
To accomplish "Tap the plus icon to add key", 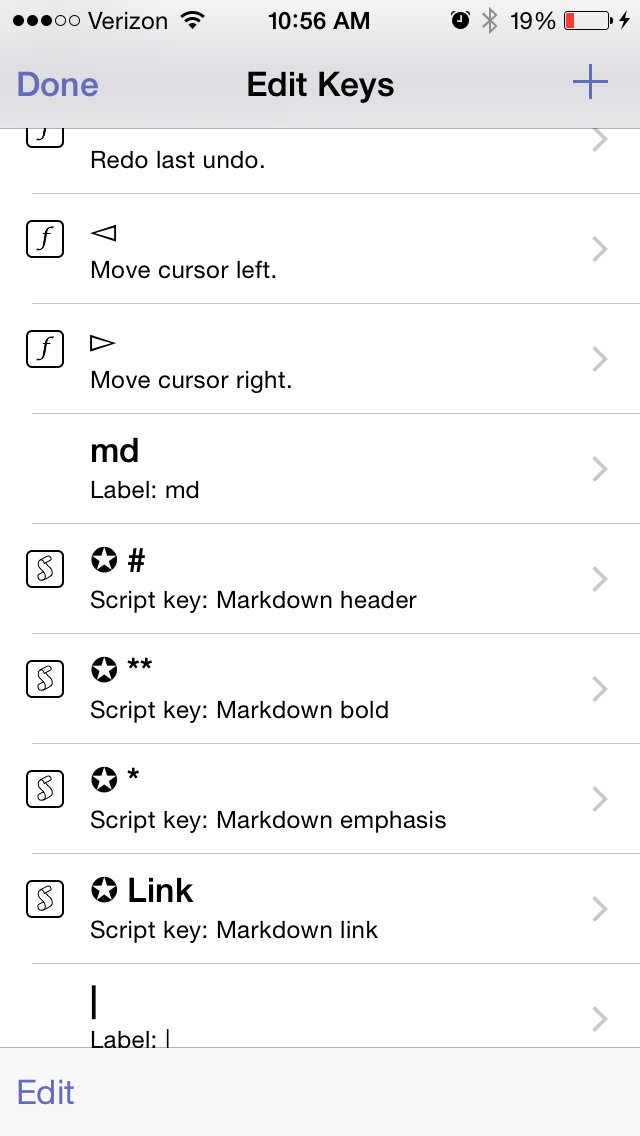I will coord(590,83).
